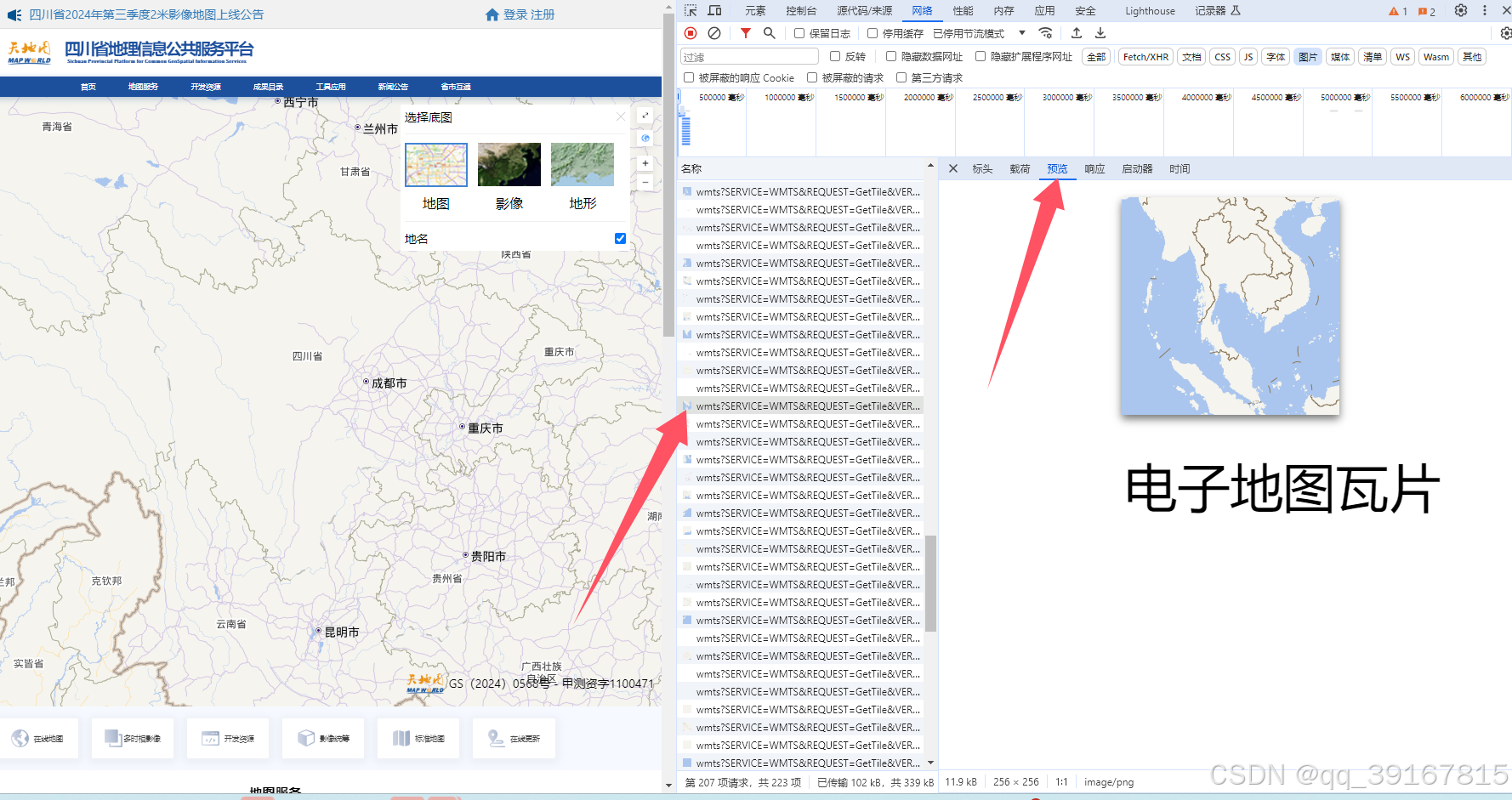
Task: Open the 多时相影像 shortcut
Action: point(133,738)
